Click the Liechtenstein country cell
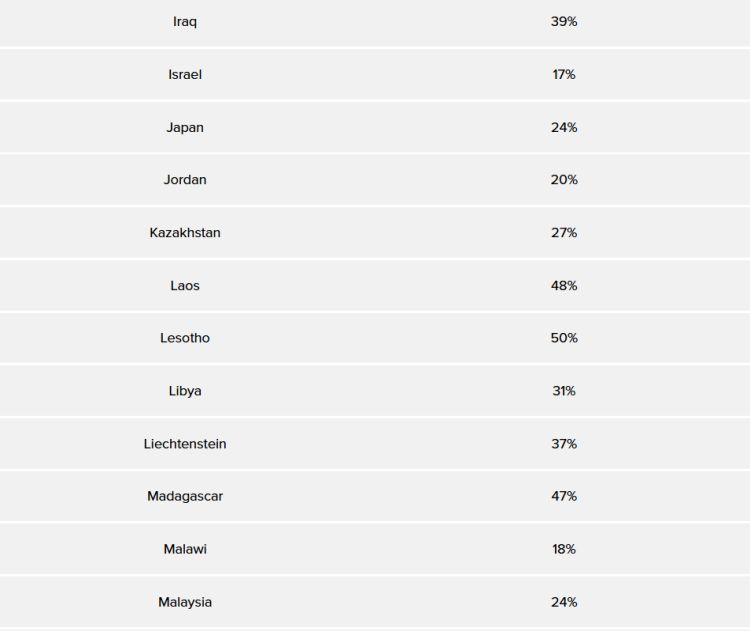The image size is (750, 631). pos(185,444)
